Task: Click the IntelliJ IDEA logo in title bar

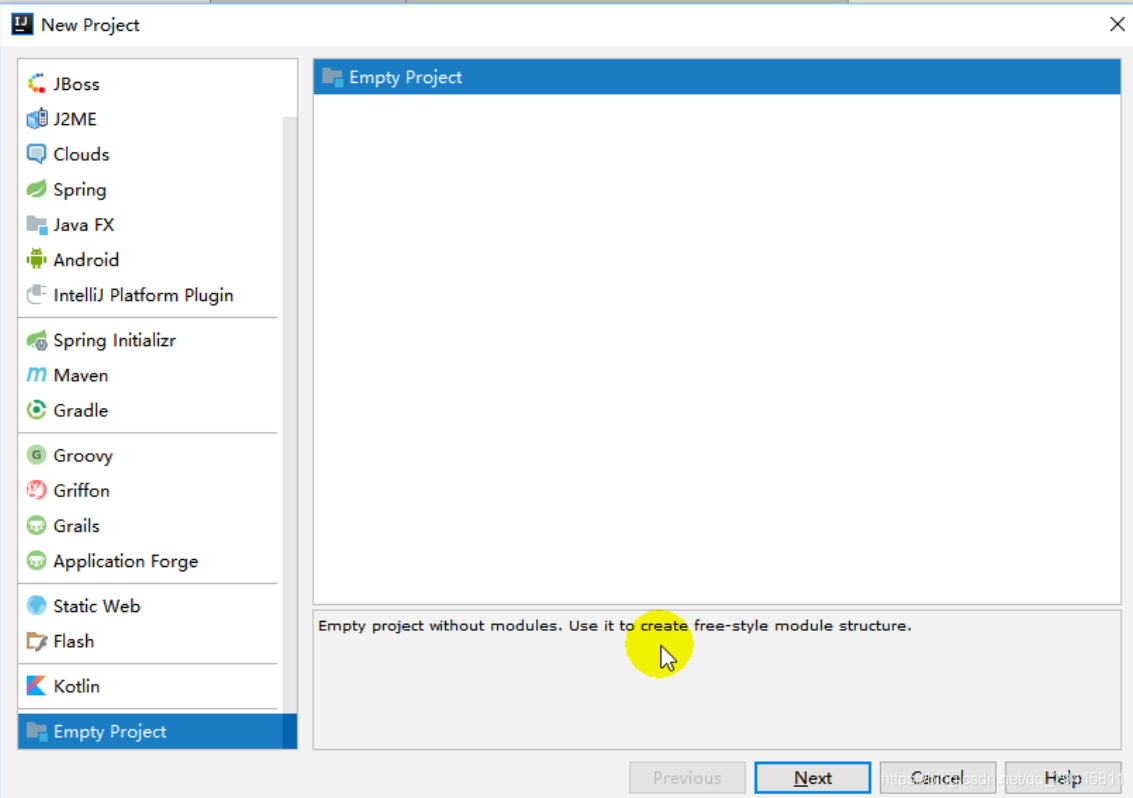Action: click(x=22, y=25)
